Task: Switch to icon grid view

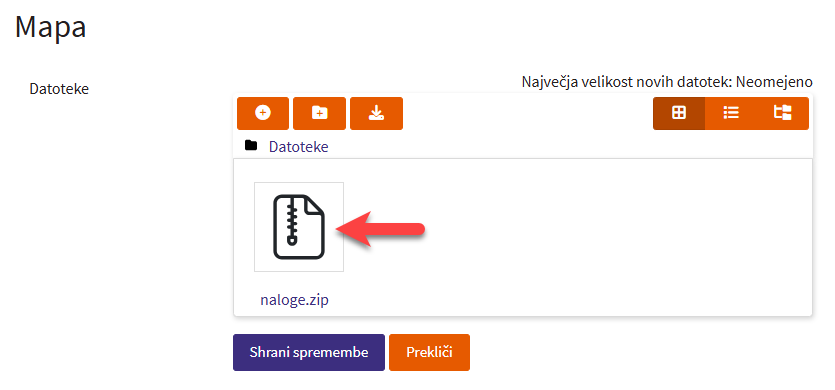Action: pos(679,113)
